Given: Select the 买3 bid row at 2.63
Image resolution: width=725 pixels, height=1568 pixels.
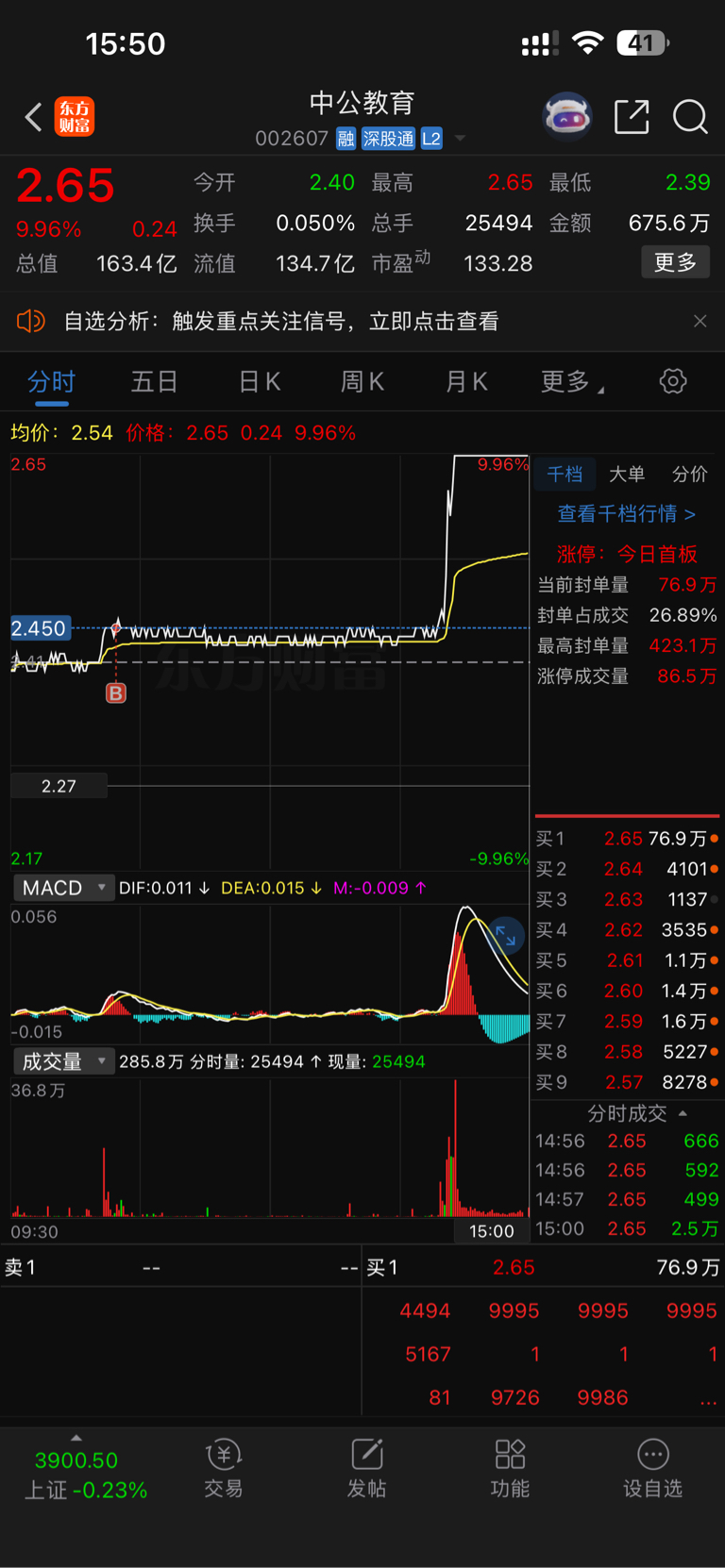Looking at the screenshot, I should 627,899.
